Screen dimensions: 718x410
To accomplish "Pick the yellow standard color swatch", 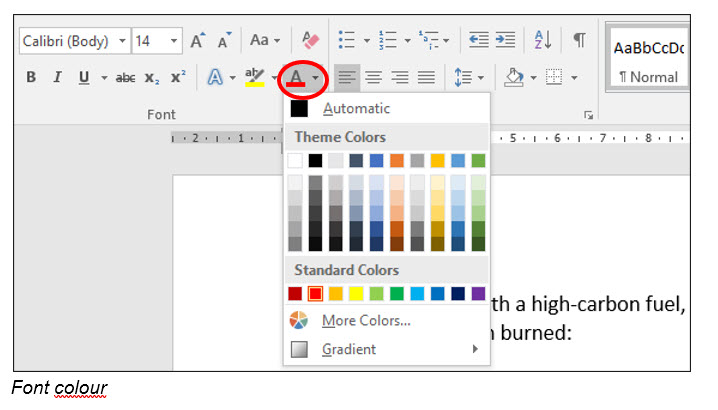I will (x=356, y=294).
